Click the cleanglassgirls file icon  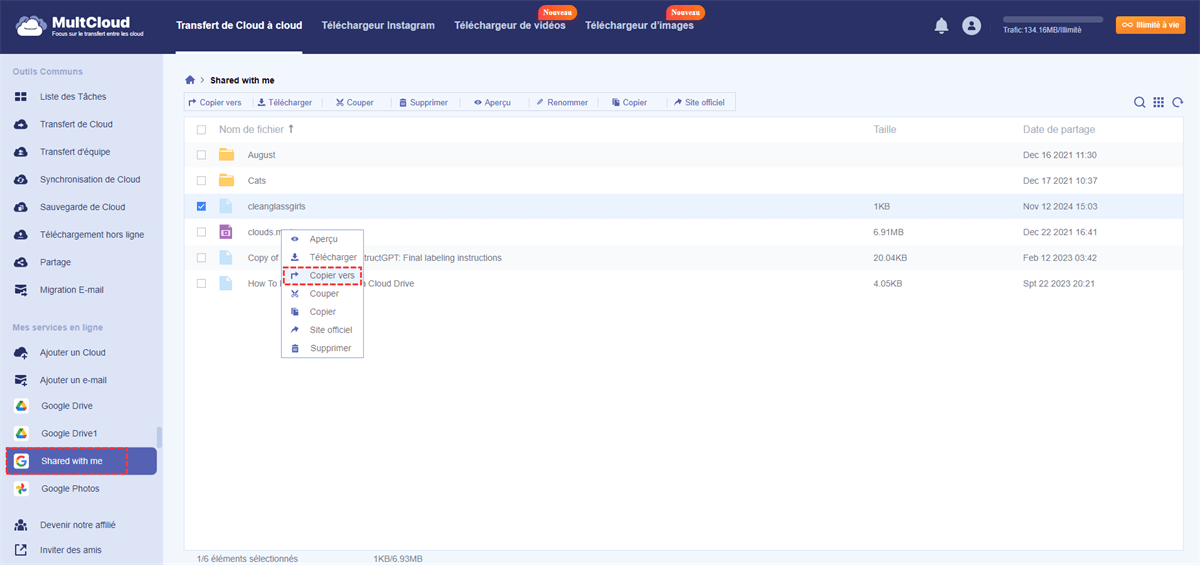click(x=226, y=206)
